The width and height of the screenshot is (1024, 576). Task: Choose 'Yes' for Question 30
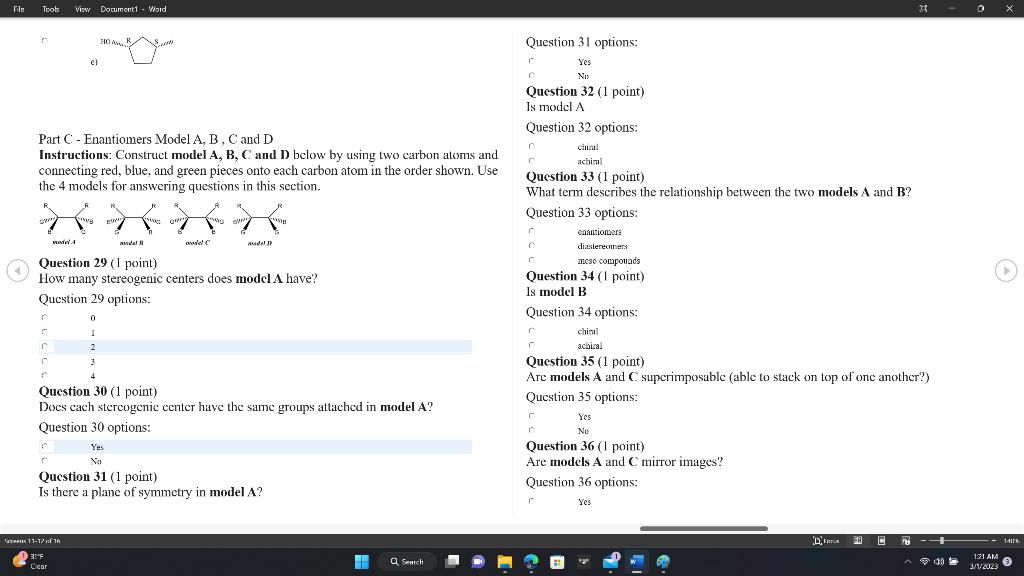44,446
